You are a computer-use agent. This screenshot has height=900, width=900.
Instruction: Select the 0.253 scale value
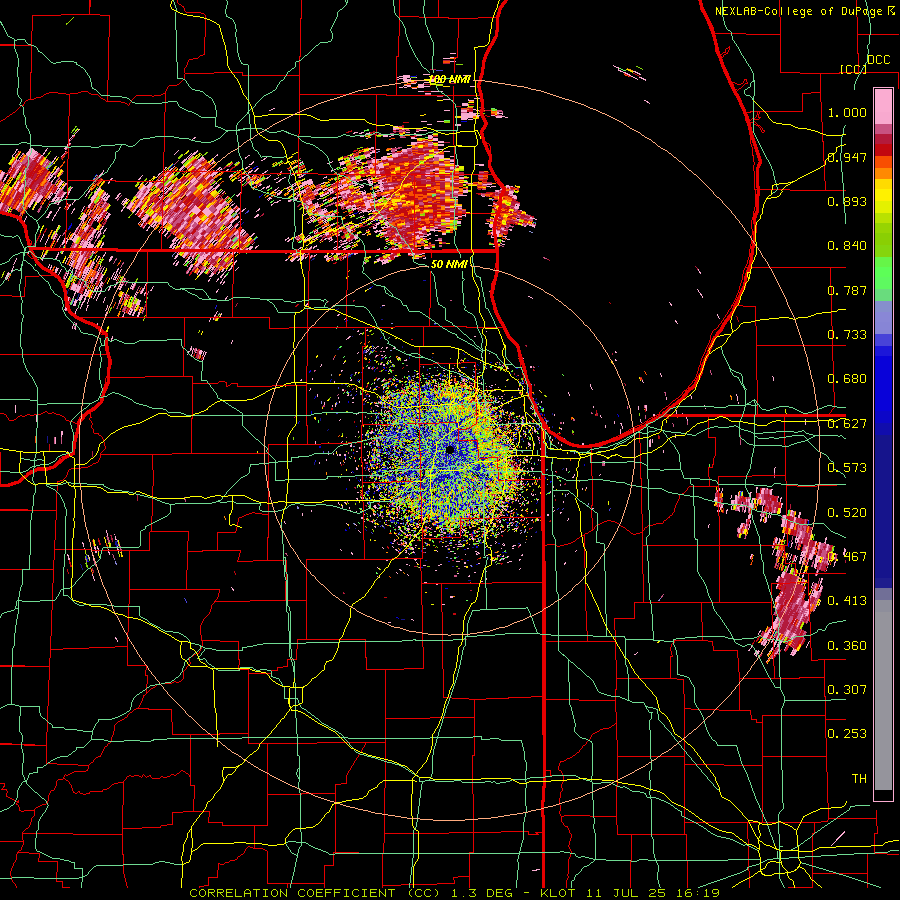click(847, 734)
